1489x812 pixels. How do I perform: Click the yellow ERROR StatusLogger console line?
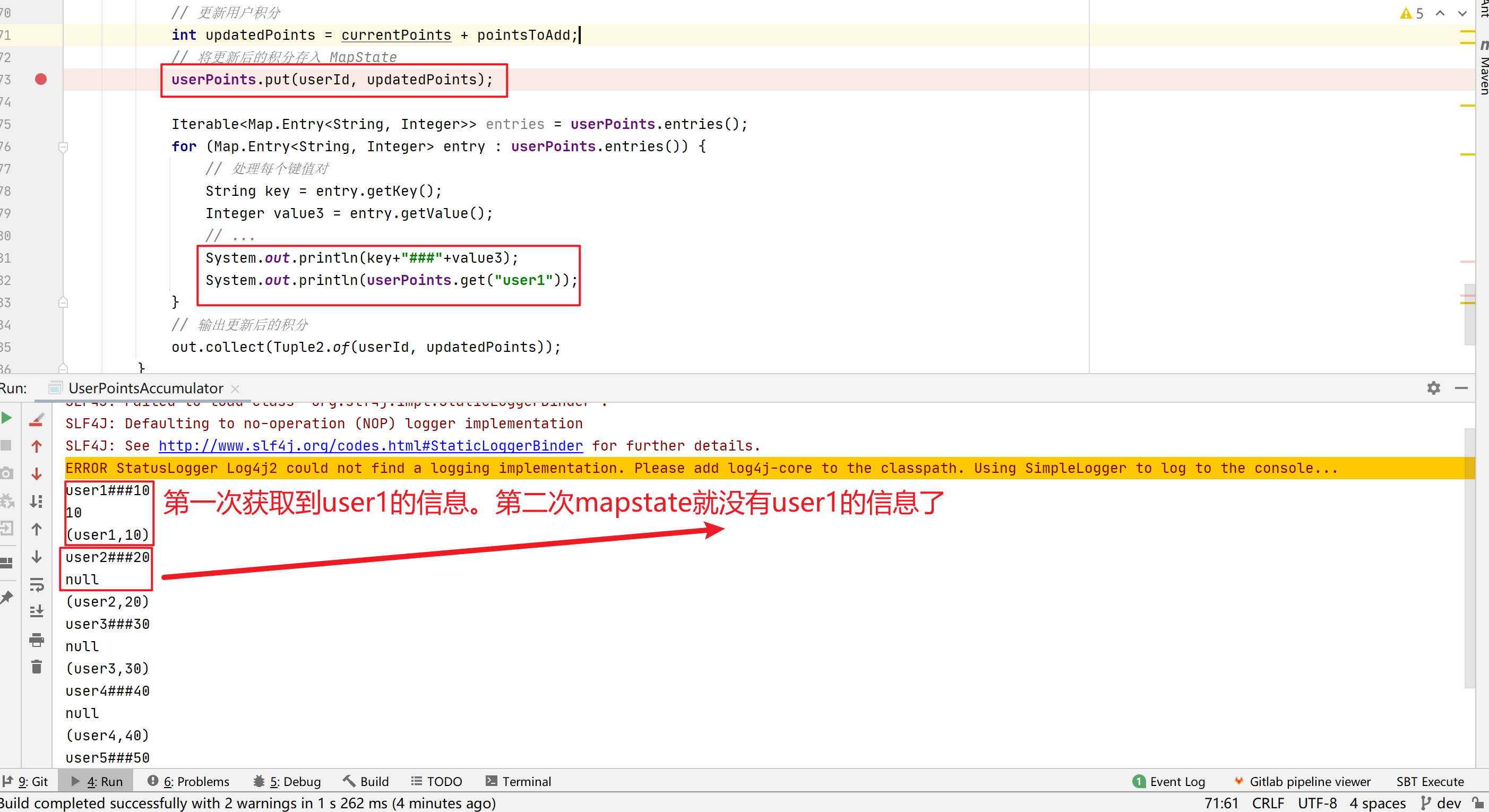(x=702, y=468)
